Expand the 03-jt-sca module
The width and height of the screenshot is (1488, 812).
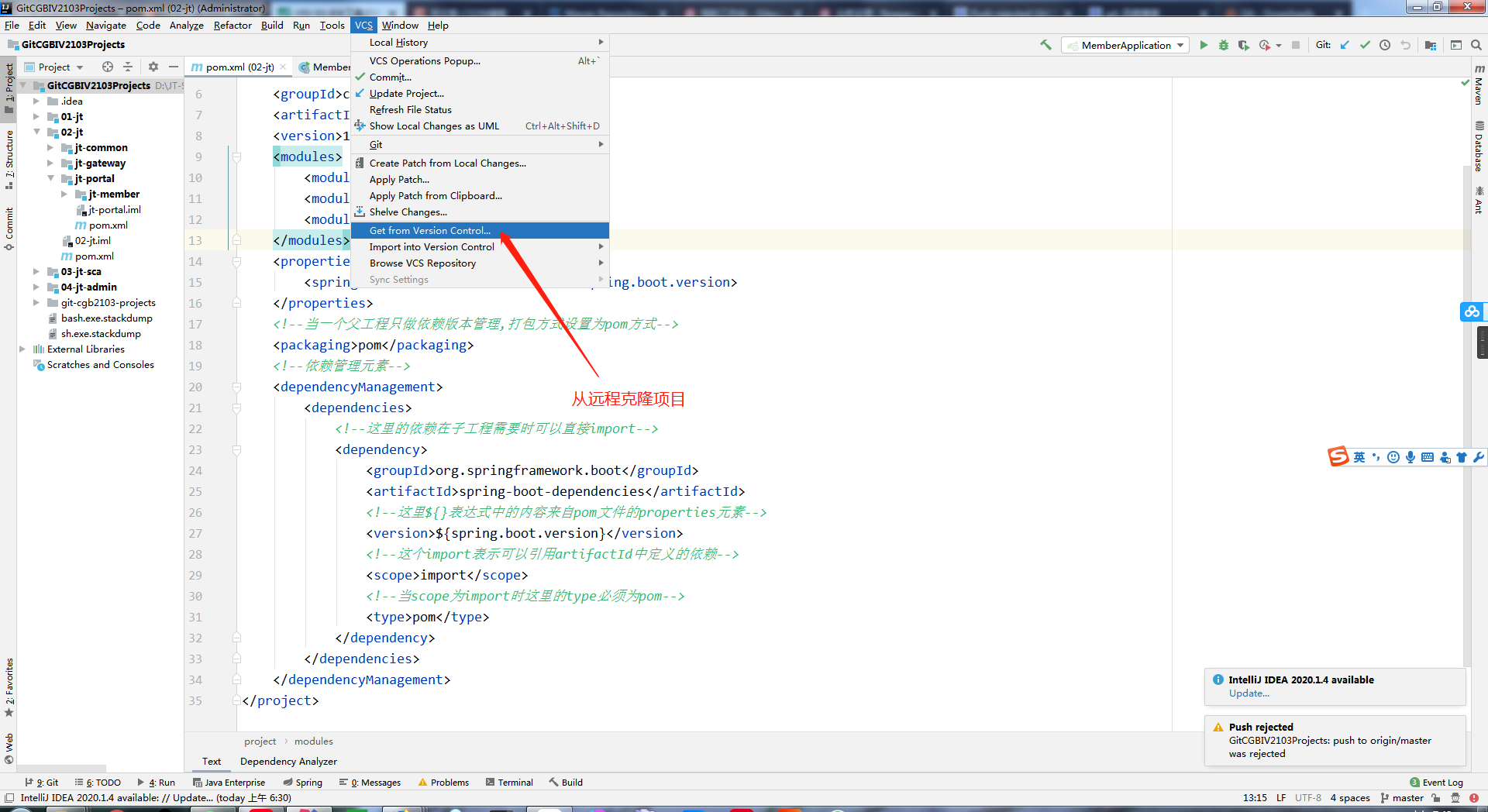tap(36, 271)
